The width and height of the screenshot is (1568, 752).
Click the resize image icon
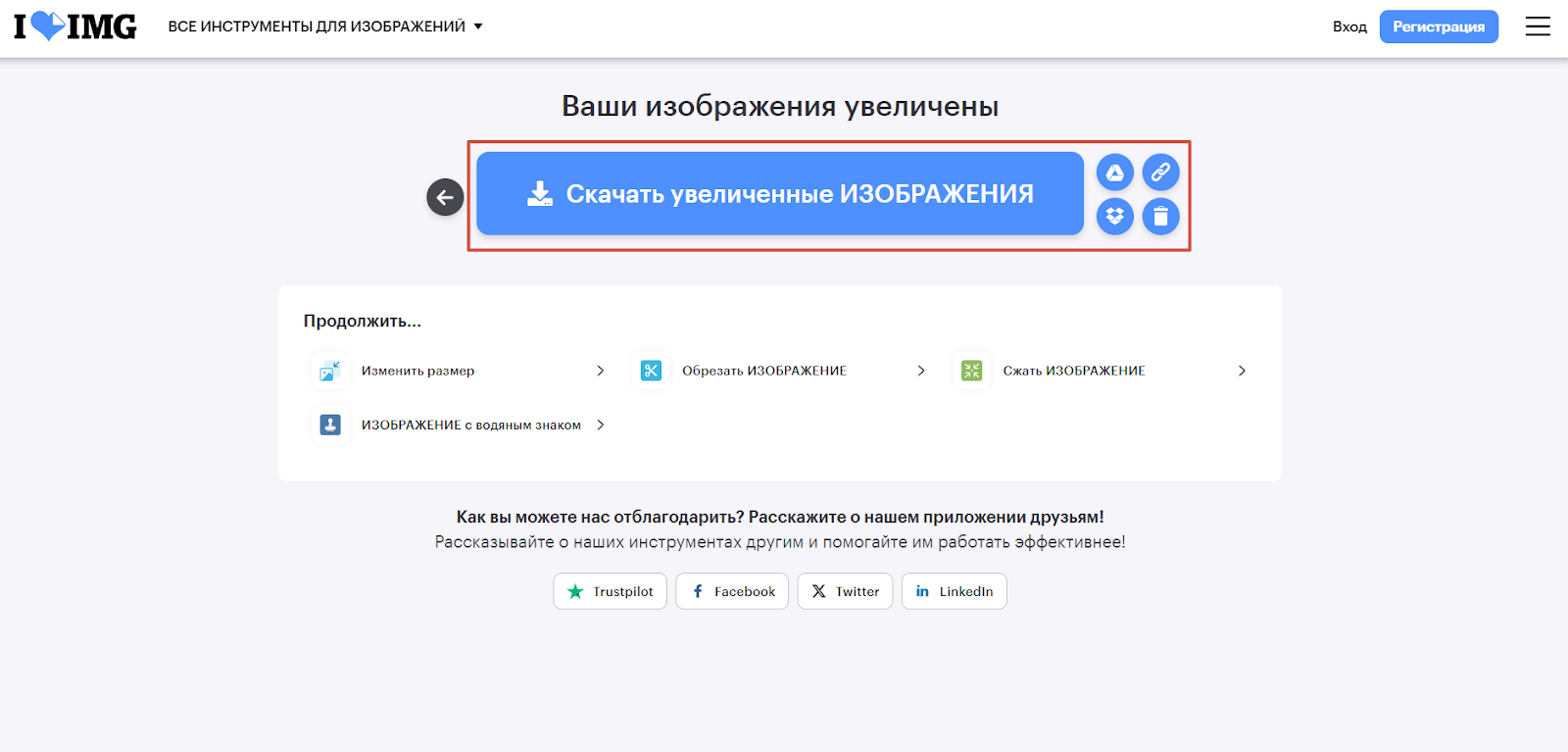click(330, 371)
